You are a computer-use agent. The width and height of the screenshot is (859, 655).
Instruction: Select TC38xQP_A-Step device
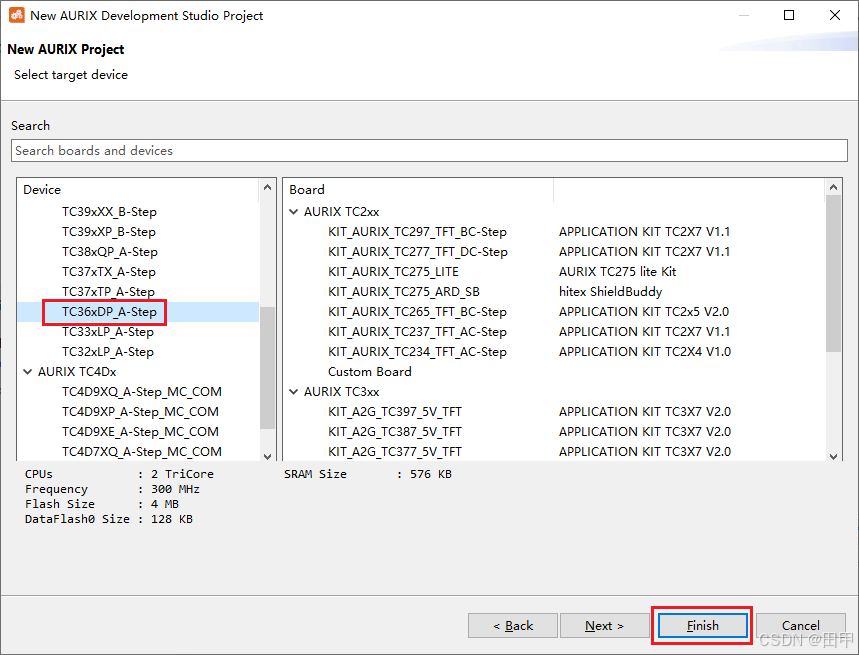coord(110,252)
